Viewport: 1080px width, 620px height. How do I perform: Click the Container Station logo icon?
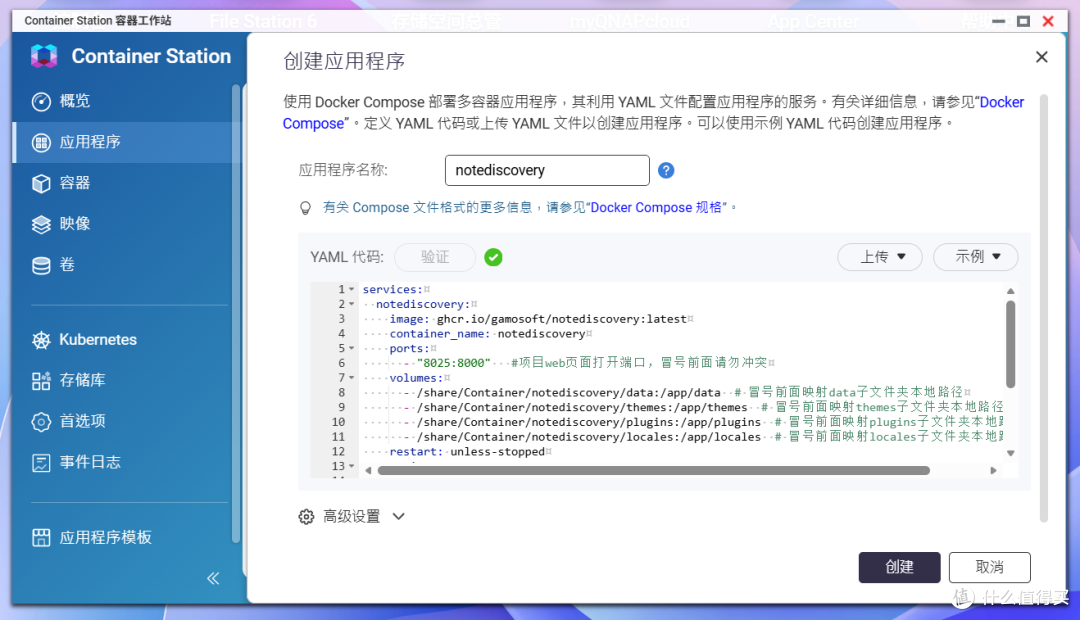point(43,56)
